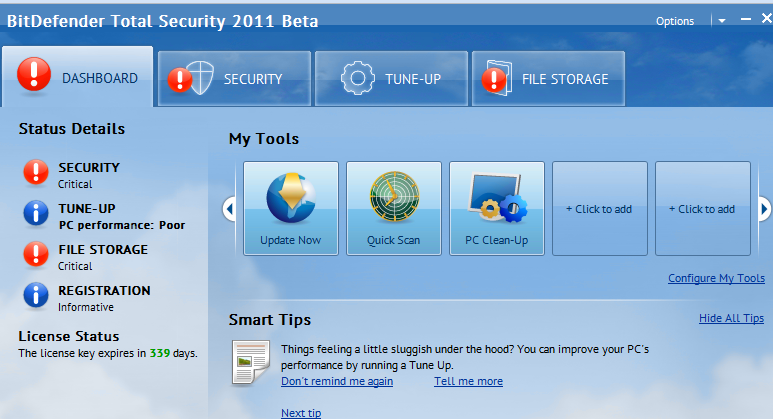Click the blue info icon beside TUNE-UP status
This screenshot has height=419, width=773.
point(36,213)
